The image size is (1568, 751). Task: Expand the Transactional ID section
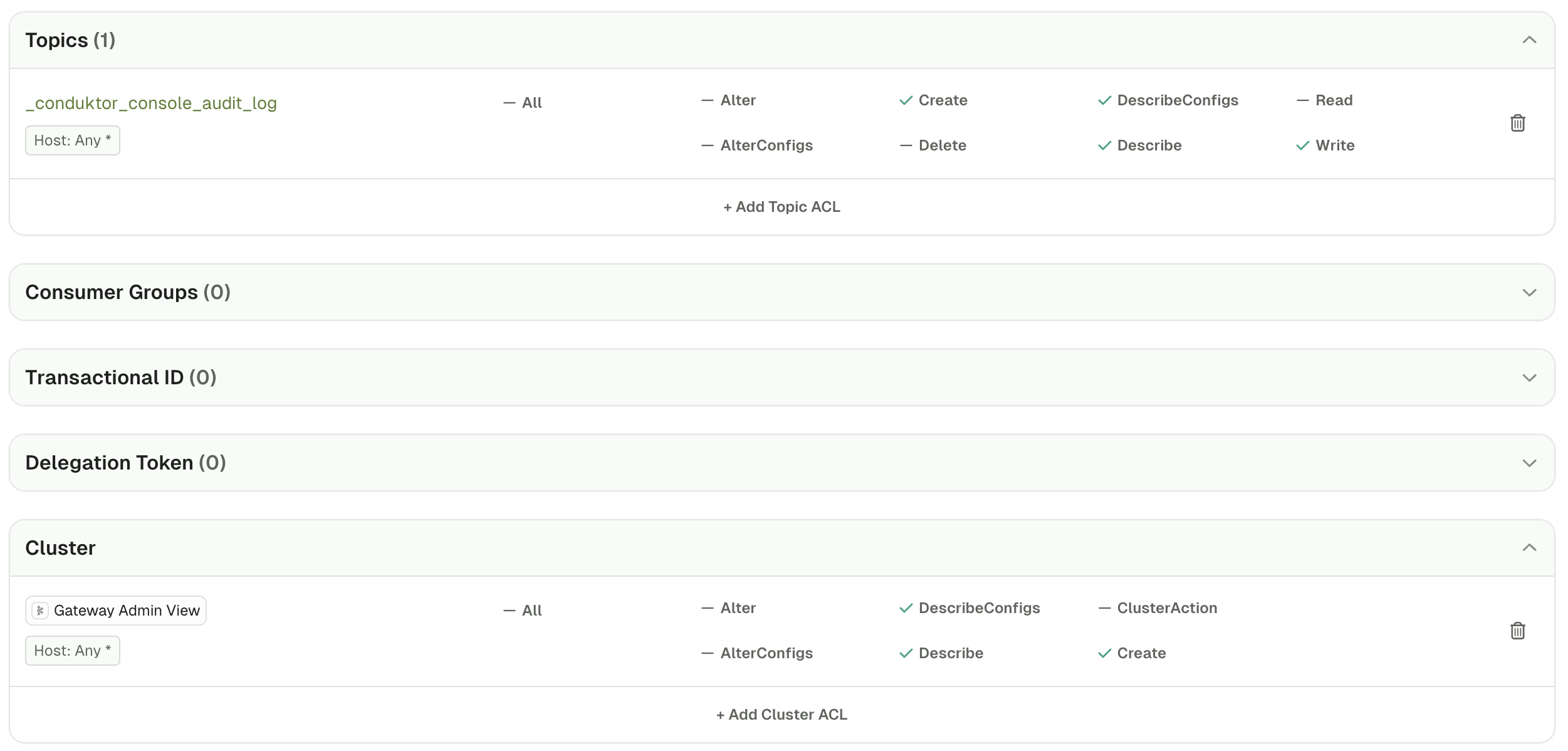(x=1529, y=378)
